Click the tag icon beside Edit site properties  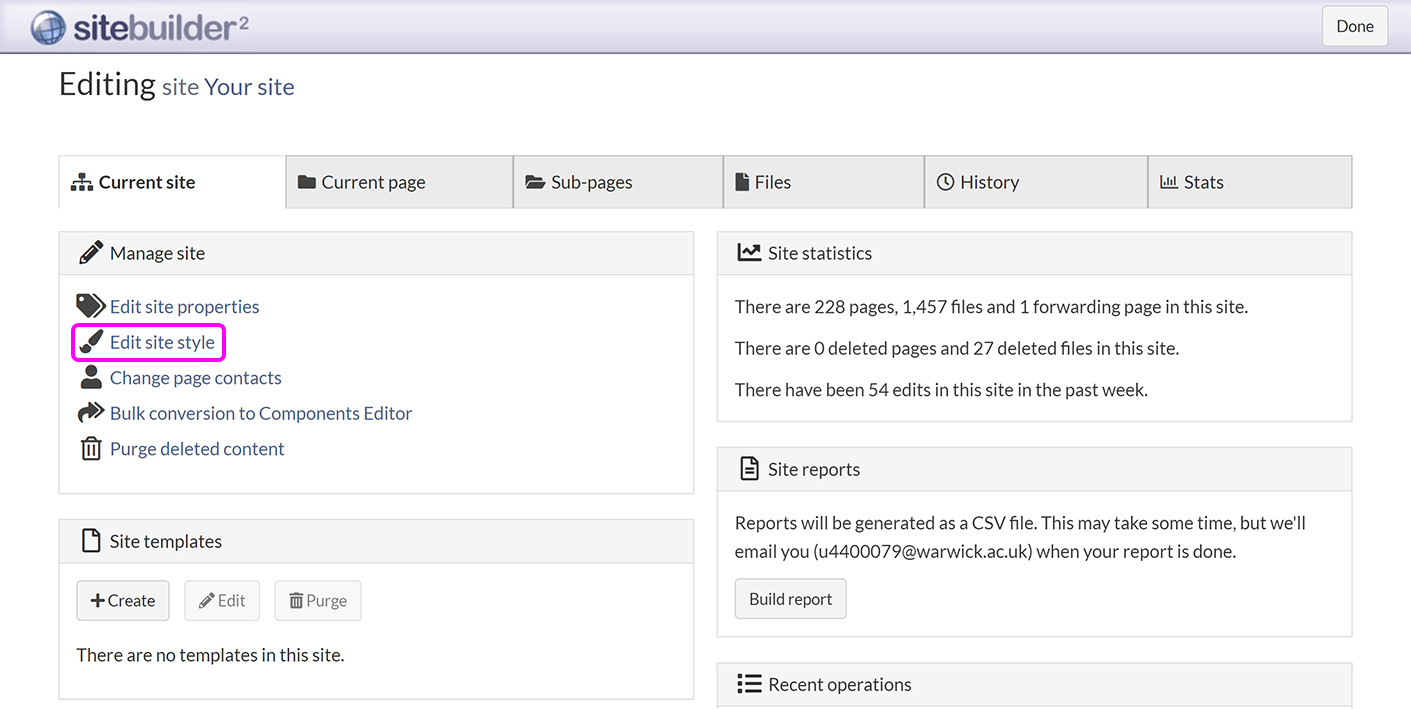[90, 306]
